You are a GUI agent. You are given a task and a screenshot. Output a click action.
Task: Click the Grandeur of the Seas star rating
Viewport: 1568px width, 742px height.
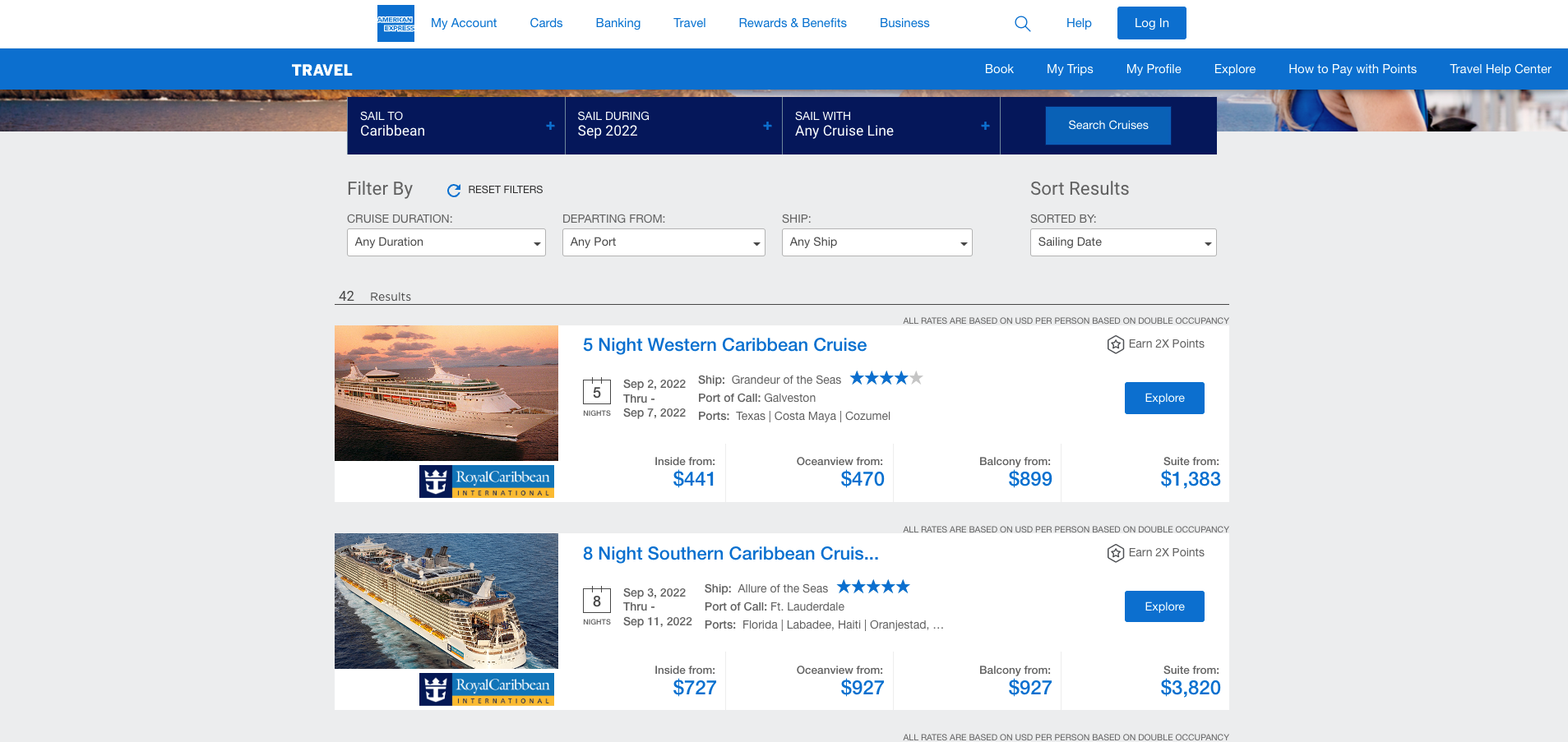pyautogui.click(x=886, y=379)
